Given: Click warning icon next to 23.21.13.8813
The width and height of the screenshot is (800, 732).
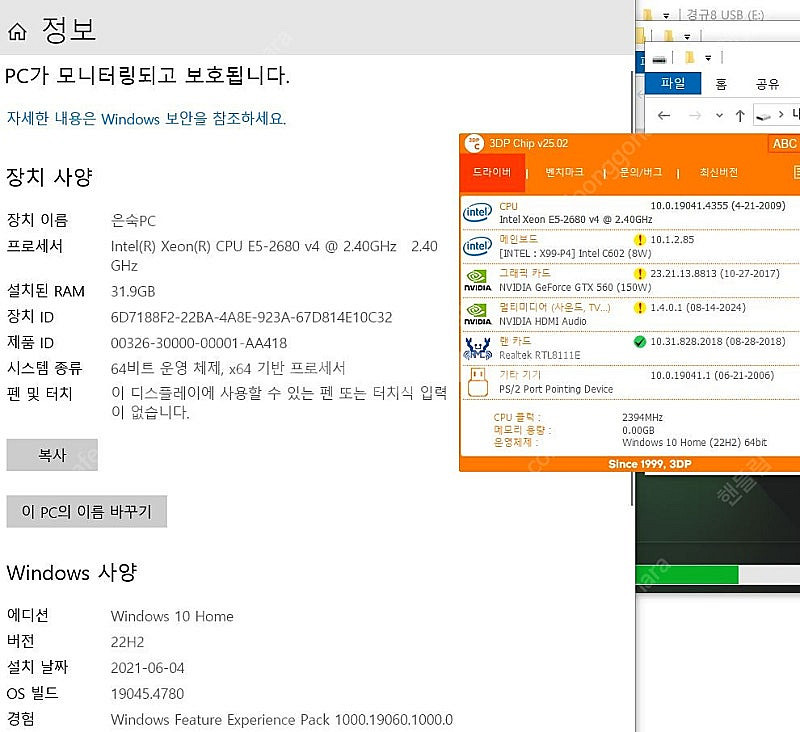Looking at the screenshot, I should click(x=639, y=274).
